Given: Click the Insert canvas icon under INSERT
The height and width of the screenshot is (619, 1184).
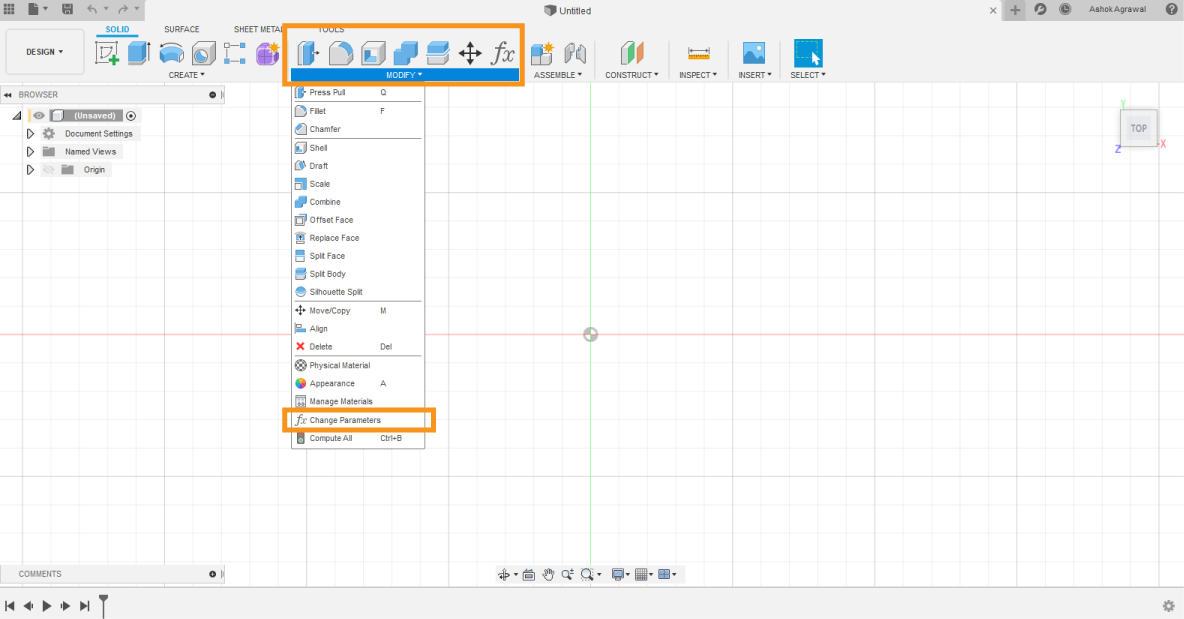Looking at the screenshot, I should [x=754, y=52].
